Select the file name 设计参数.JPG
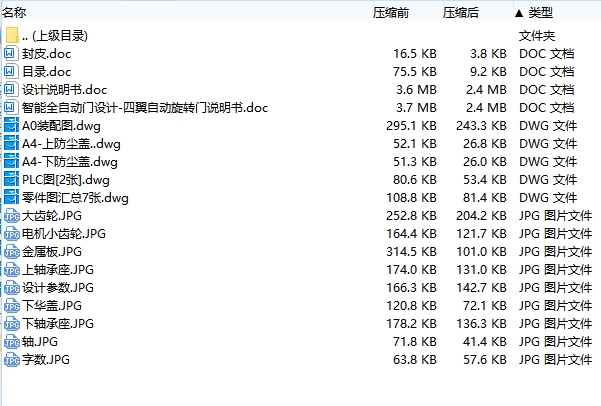This screenshot has width=601, height=406. [x=58, y=288]
